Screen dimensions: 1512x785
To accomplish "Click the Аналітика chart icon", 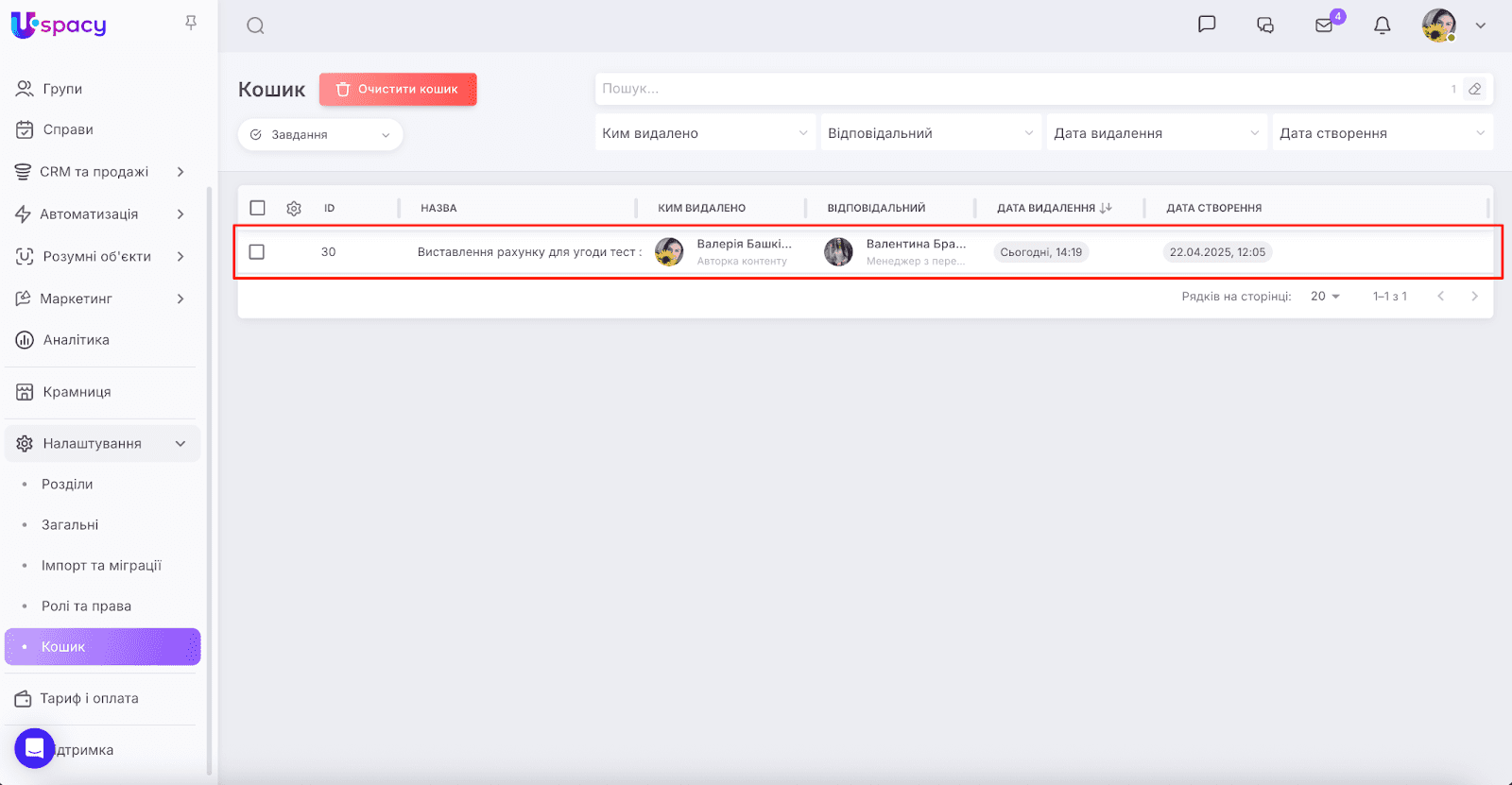I will point(25,340).
